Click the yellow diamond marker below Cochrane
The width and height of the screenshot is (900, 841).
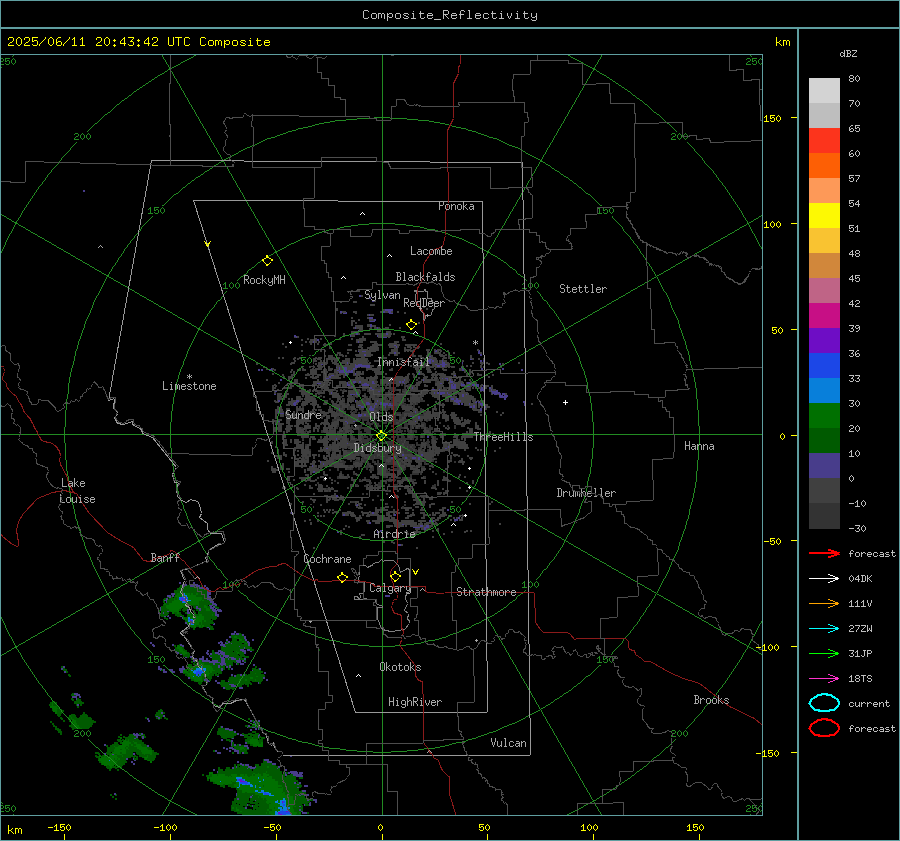coord(342,577)
